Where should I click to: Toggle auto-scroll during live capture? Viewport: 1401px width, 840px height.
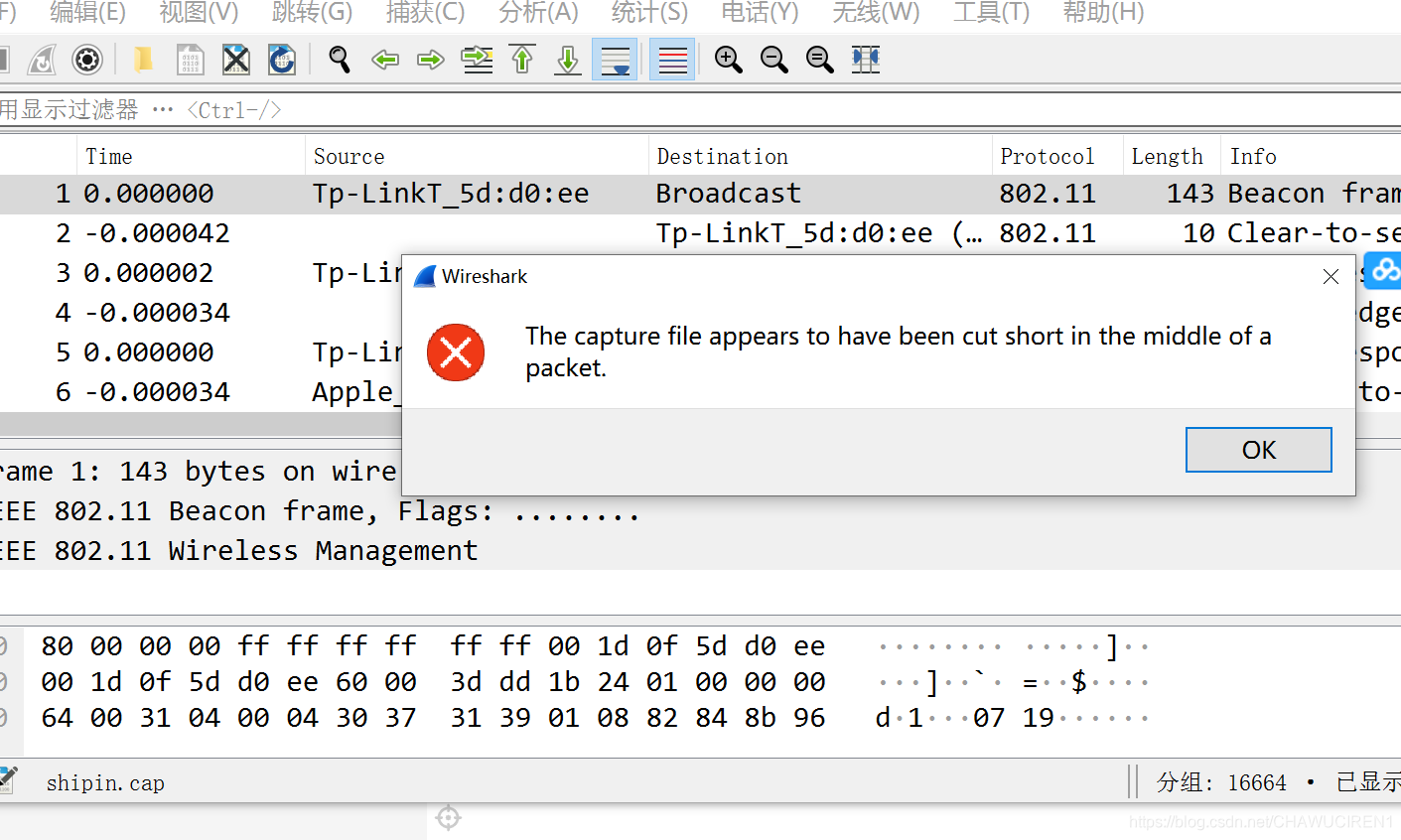[615, 60]
